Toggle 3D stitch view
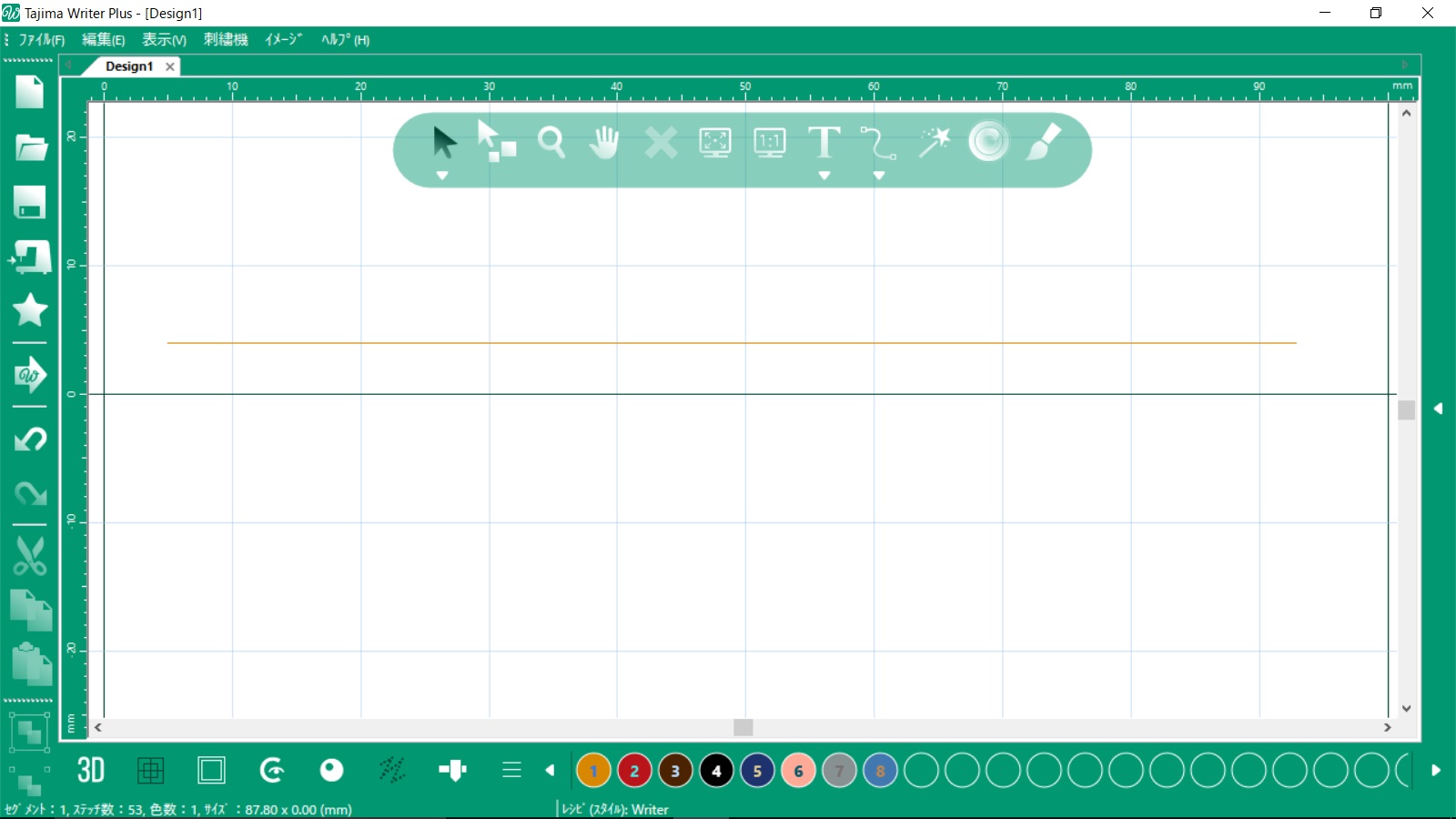Image resolution: width=1456 pixels, height=819 pixels. pyautogui.click(x=91, y=771)
